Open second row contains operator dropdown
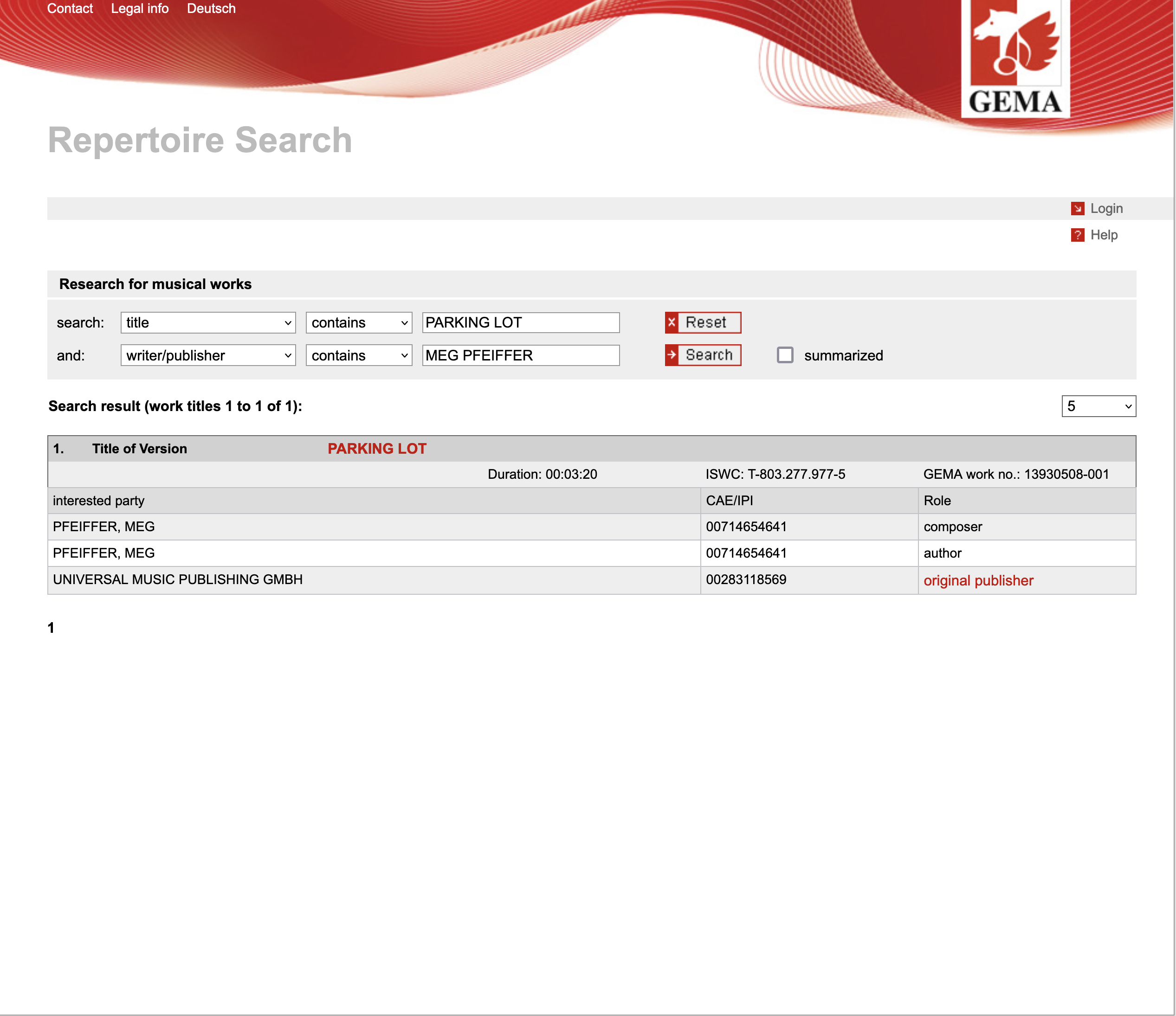 click(x=359, y=356)
